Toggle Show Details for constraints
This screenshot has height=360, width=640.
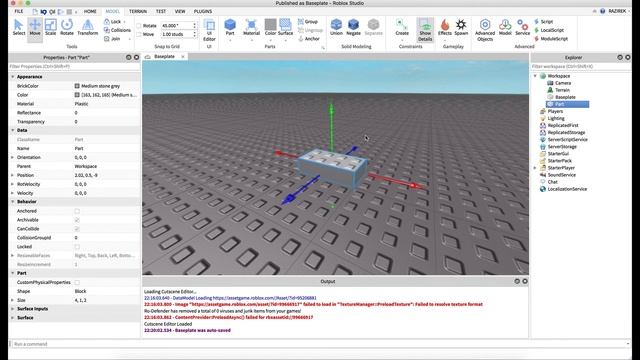[x=425, y=30]
